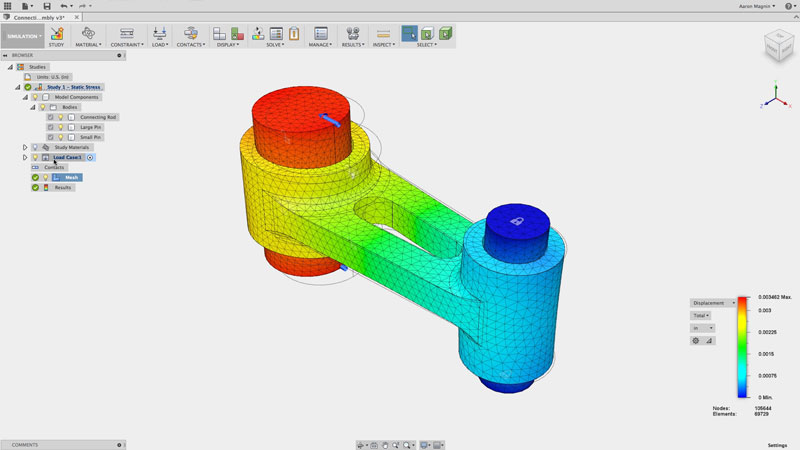Image resolution: width=800 pixels, height=450 pixels.
Task: Open the Display menu label
Action: click(228, 45)
